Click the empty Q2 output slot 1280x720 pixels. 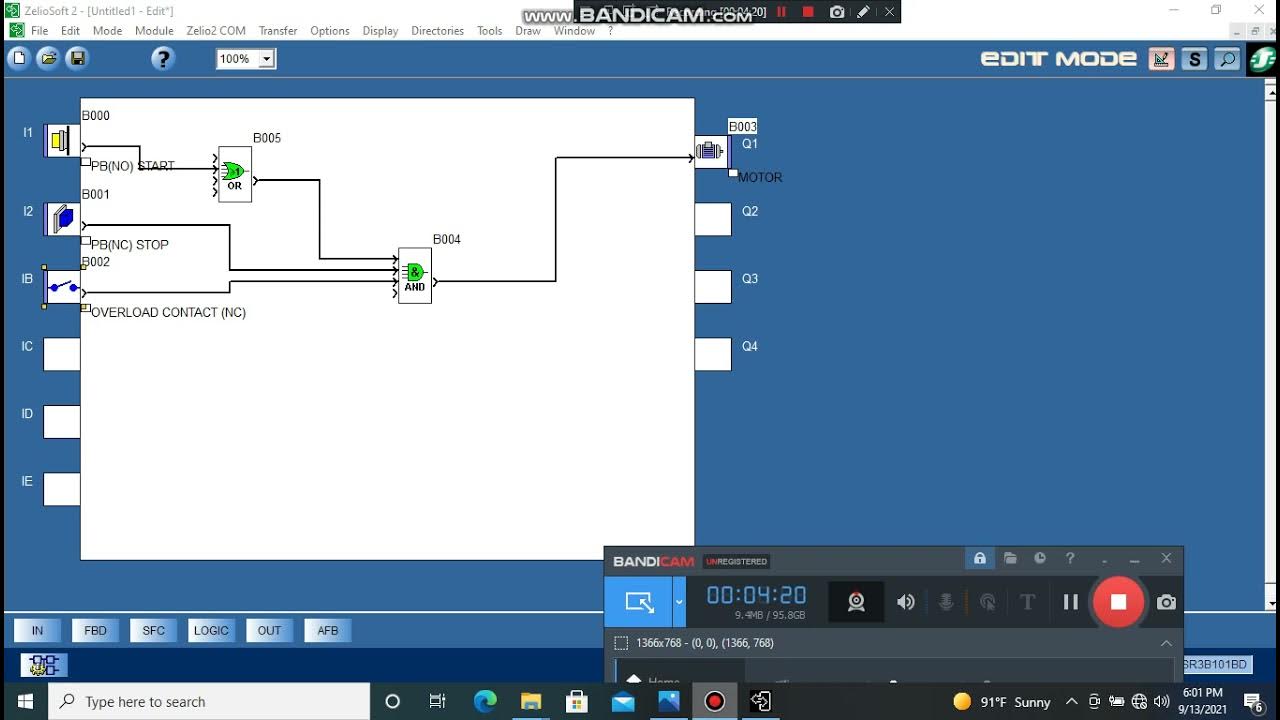(x=713, y=219)
